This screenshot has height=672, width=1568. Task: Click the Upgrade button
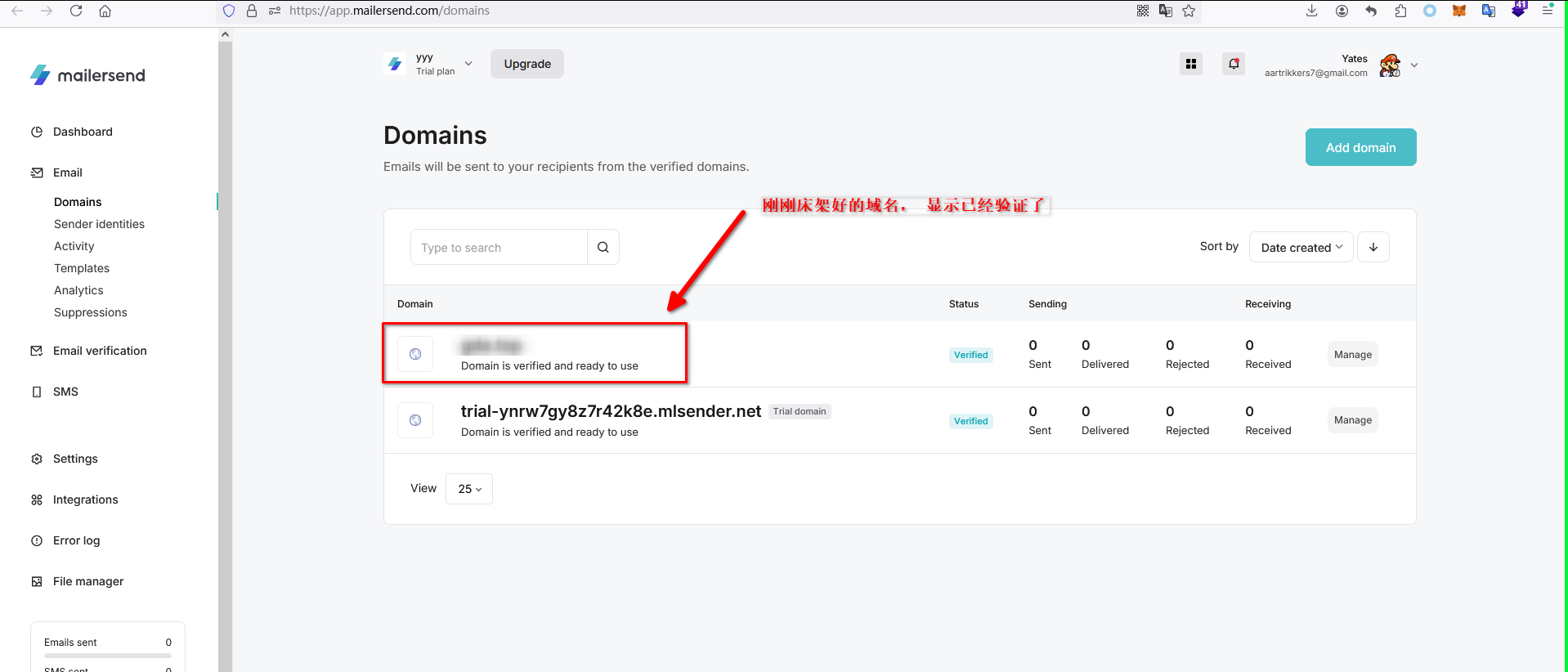coord(527,64)
